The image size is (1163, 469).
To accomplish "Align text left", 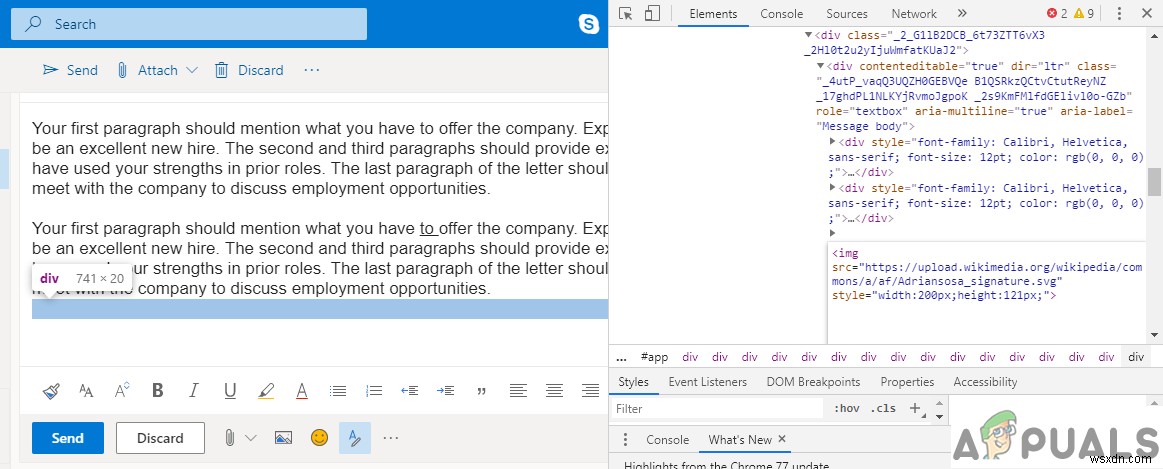I will coord(518,390).
